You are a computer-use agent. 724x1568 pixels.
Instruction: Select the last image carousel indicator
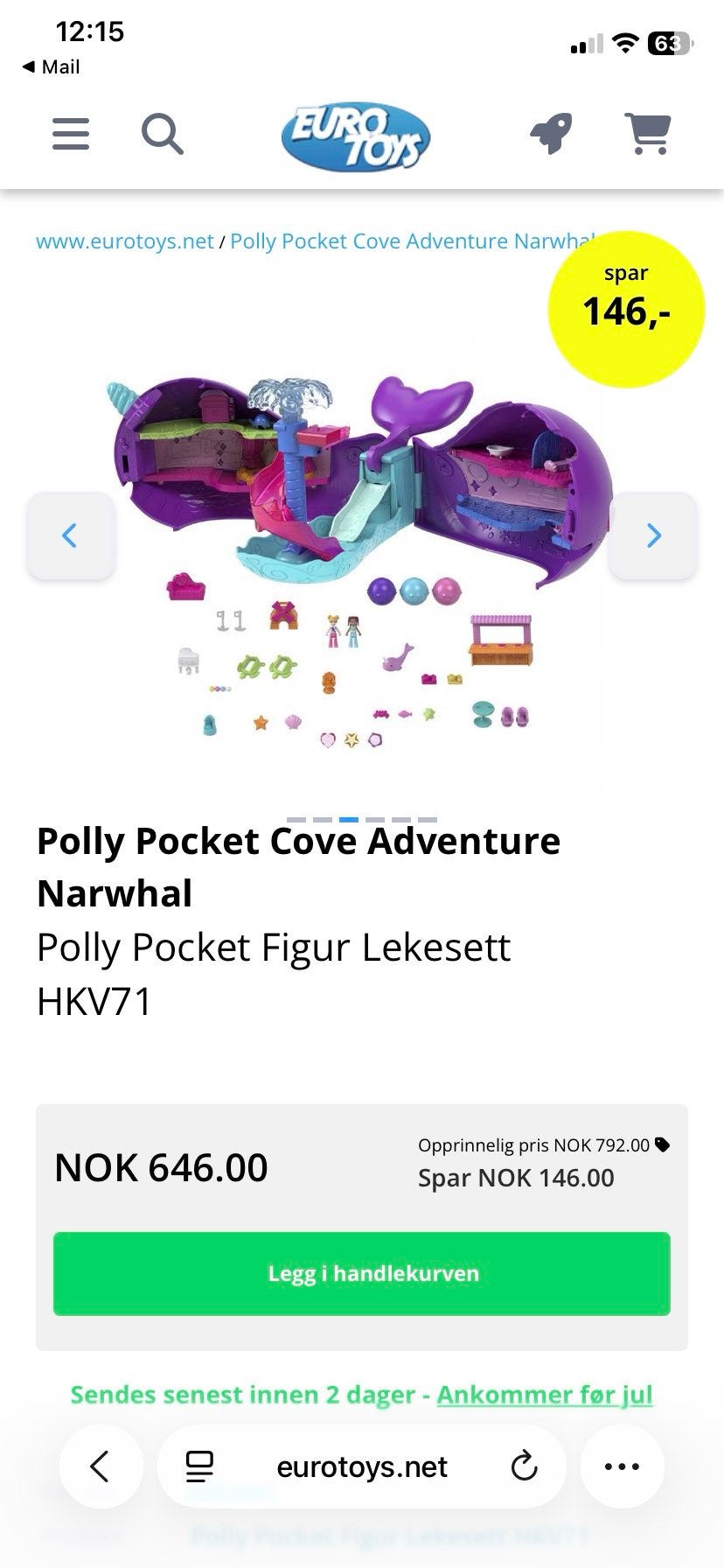[x=428, y=820]
